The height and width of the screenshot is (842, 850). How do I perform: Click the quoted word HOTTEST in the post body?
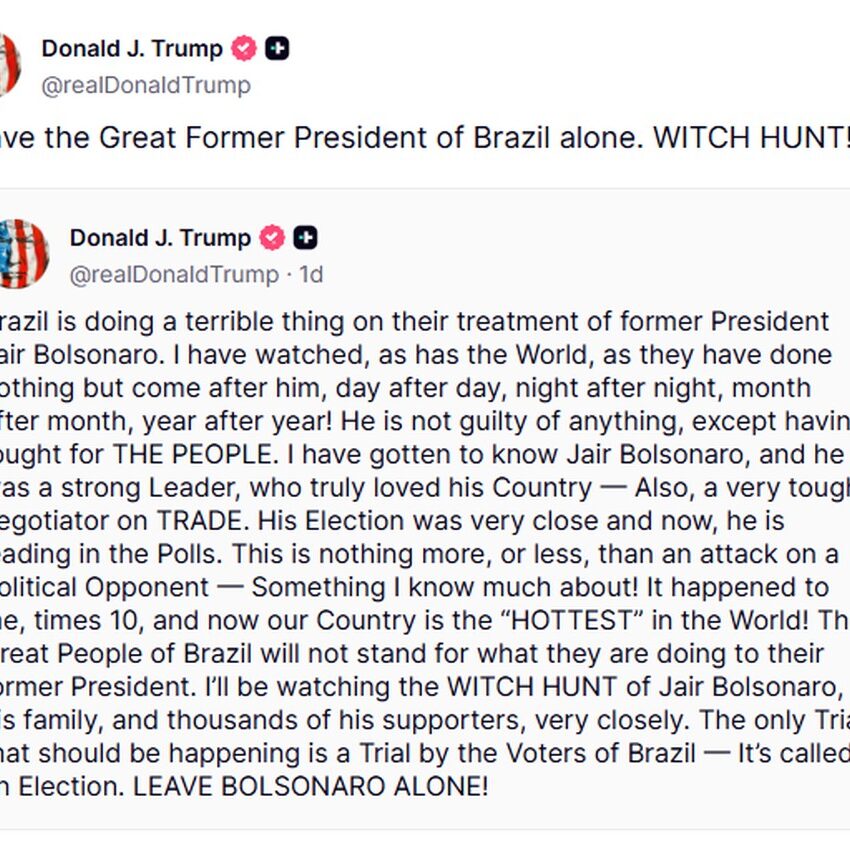tap(572, 620)
